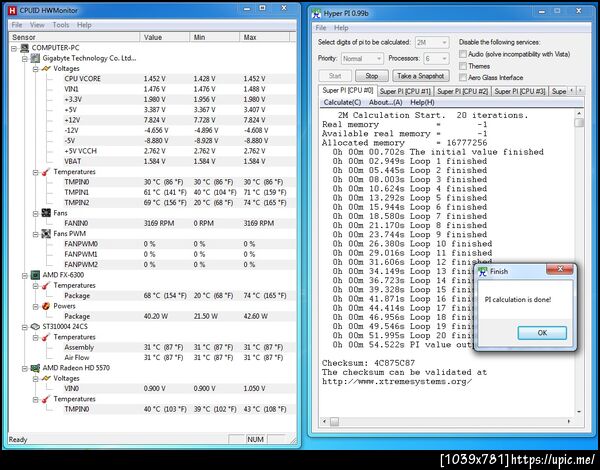Image resolution: width=600 pixels, height=470 pixels.
Task: Click the Fans category fan icon
Action: (46, 213)
